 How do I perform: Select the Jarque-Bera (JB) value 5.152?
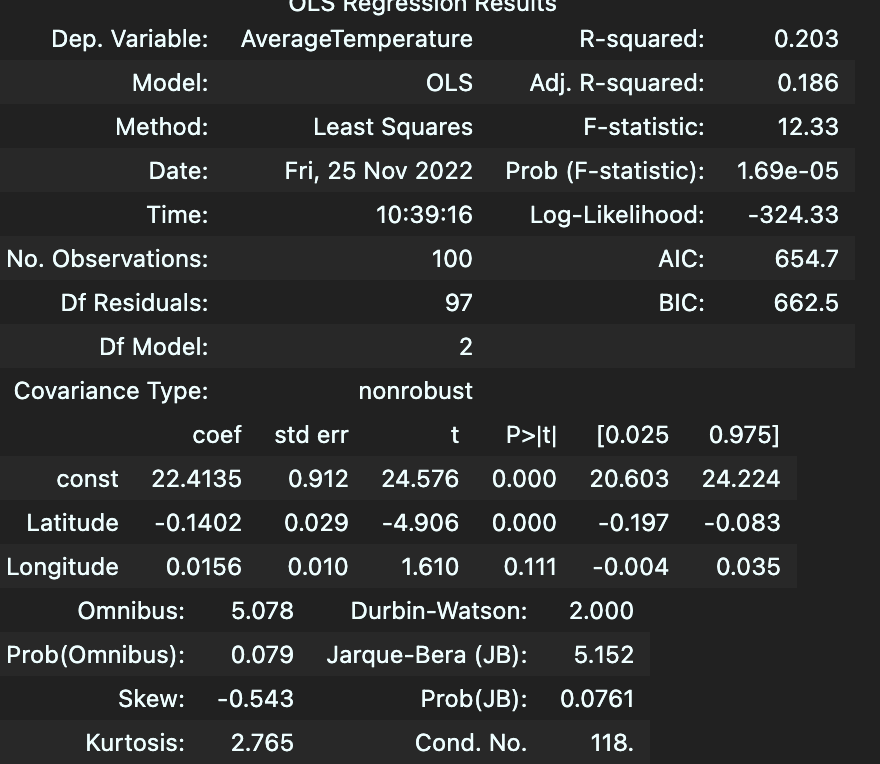tap(603, 655)
